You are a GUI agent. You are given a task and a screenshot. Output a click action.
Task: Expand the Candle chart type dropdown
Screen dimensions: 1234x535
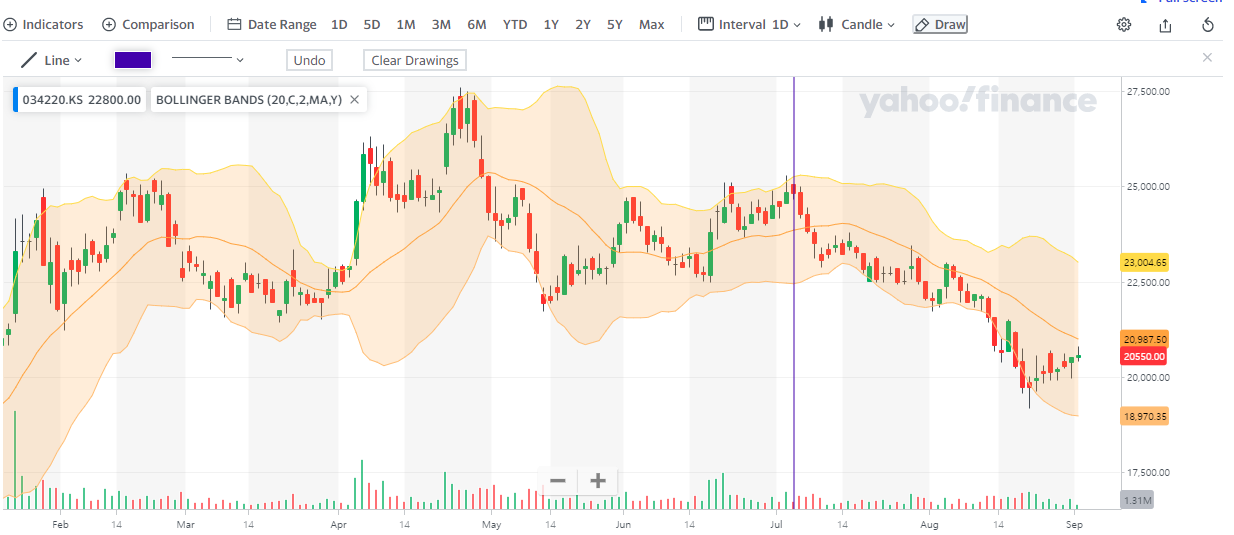856,24
